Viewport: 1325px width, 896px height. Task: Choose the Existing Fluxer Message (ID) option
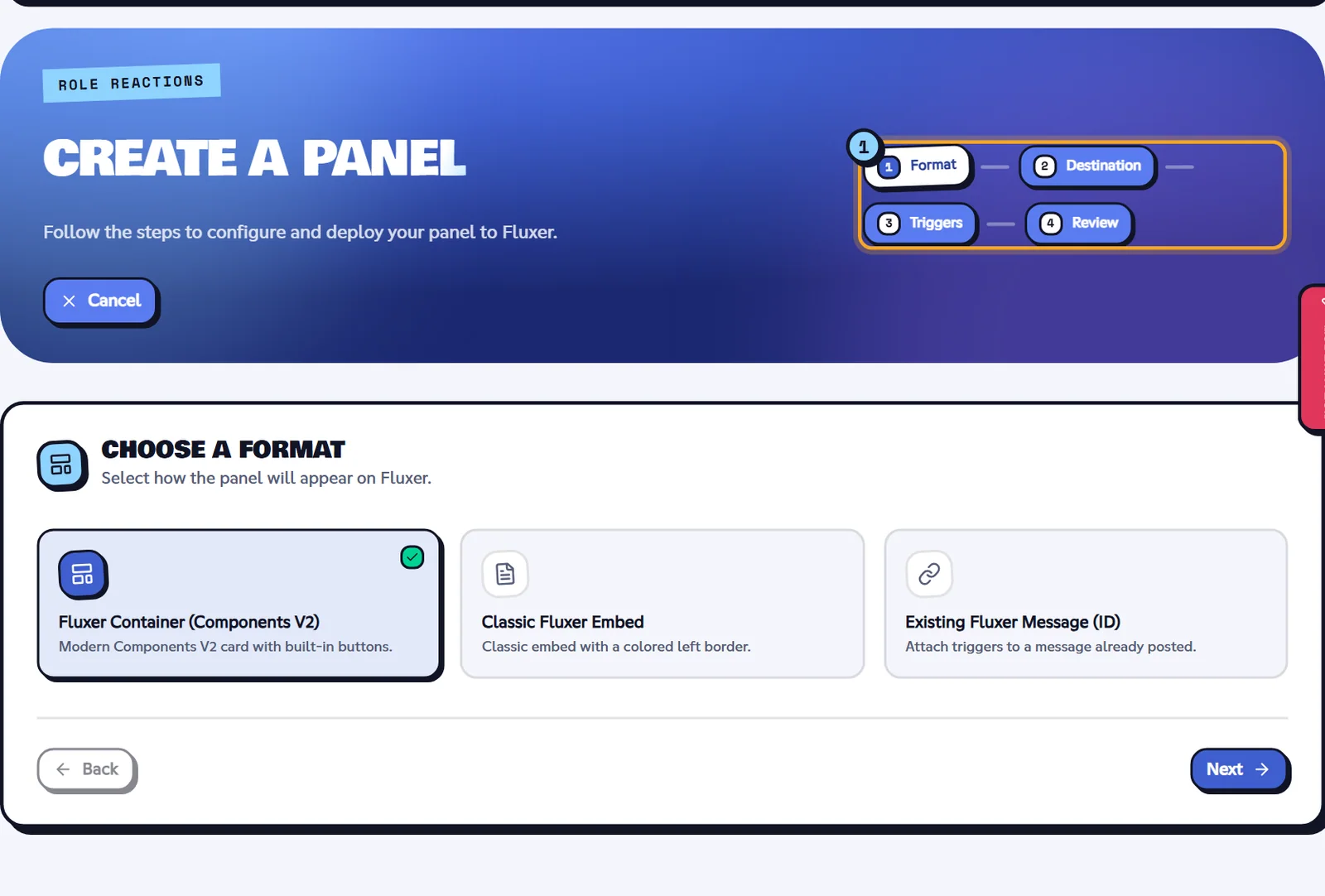[x=1086, y=604]
